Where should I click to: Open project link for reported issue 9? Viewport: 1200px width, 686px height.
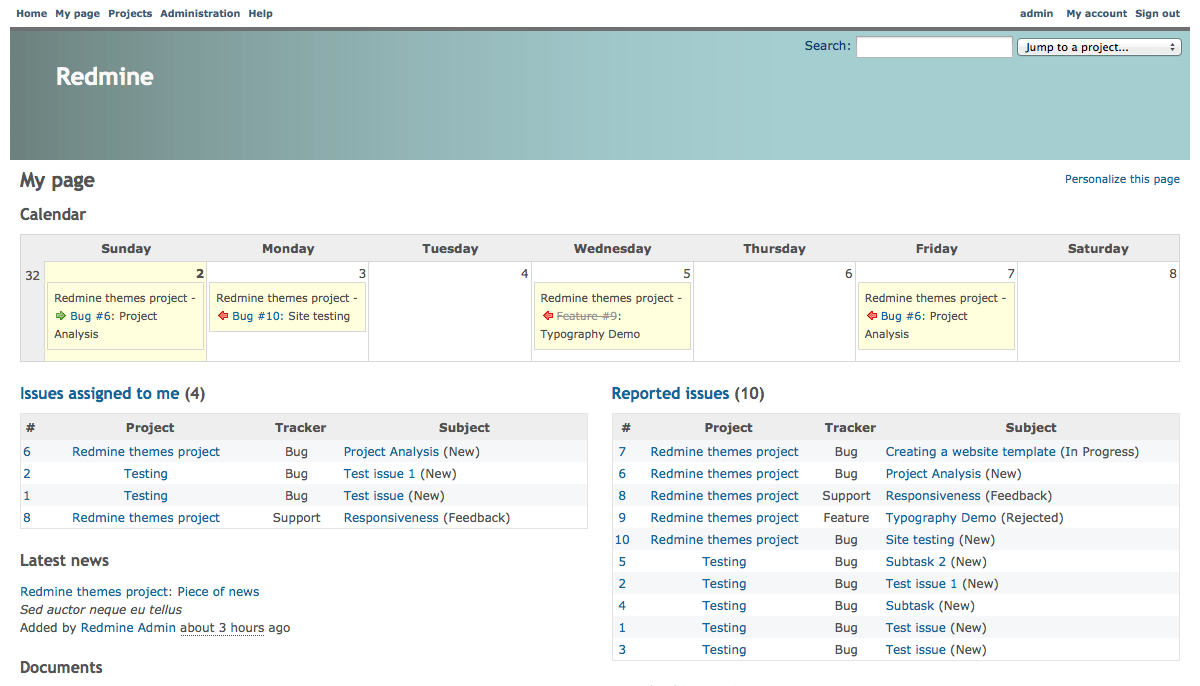[x=725, y=518]
